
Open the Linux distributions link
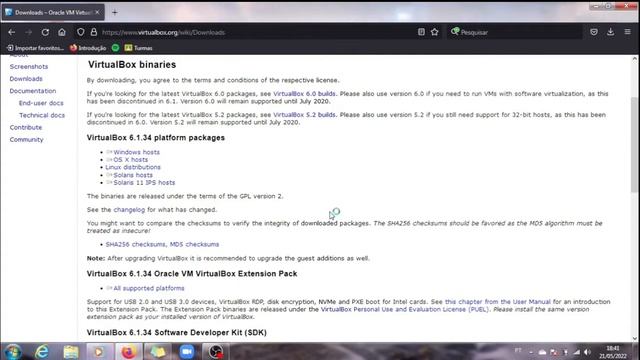133,167
